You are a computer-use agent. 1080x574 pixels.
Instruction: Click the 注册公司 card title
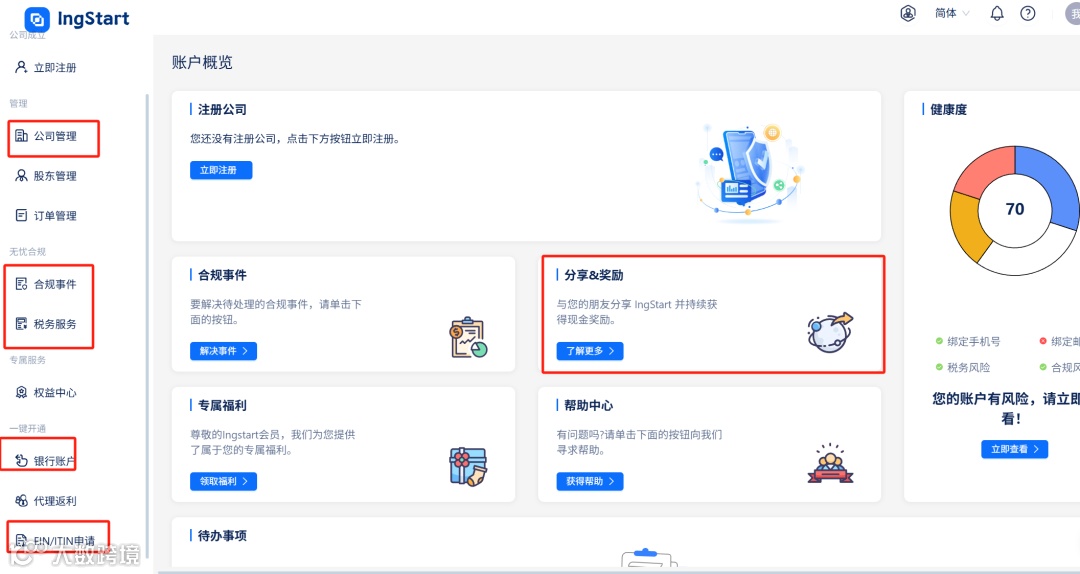pyautogui.click(x=222, y=110)
